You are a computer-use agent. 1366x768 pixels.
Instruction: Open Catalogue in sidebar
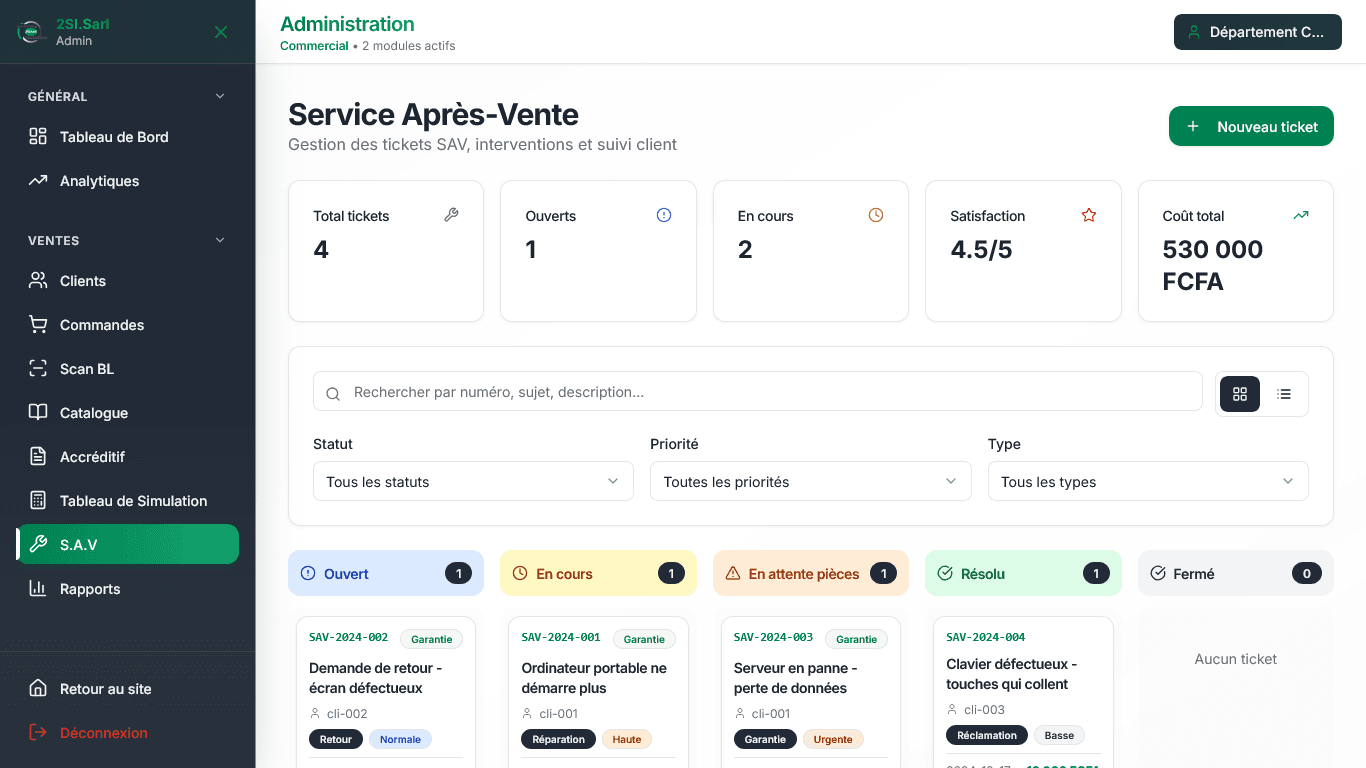pos(128,413)
